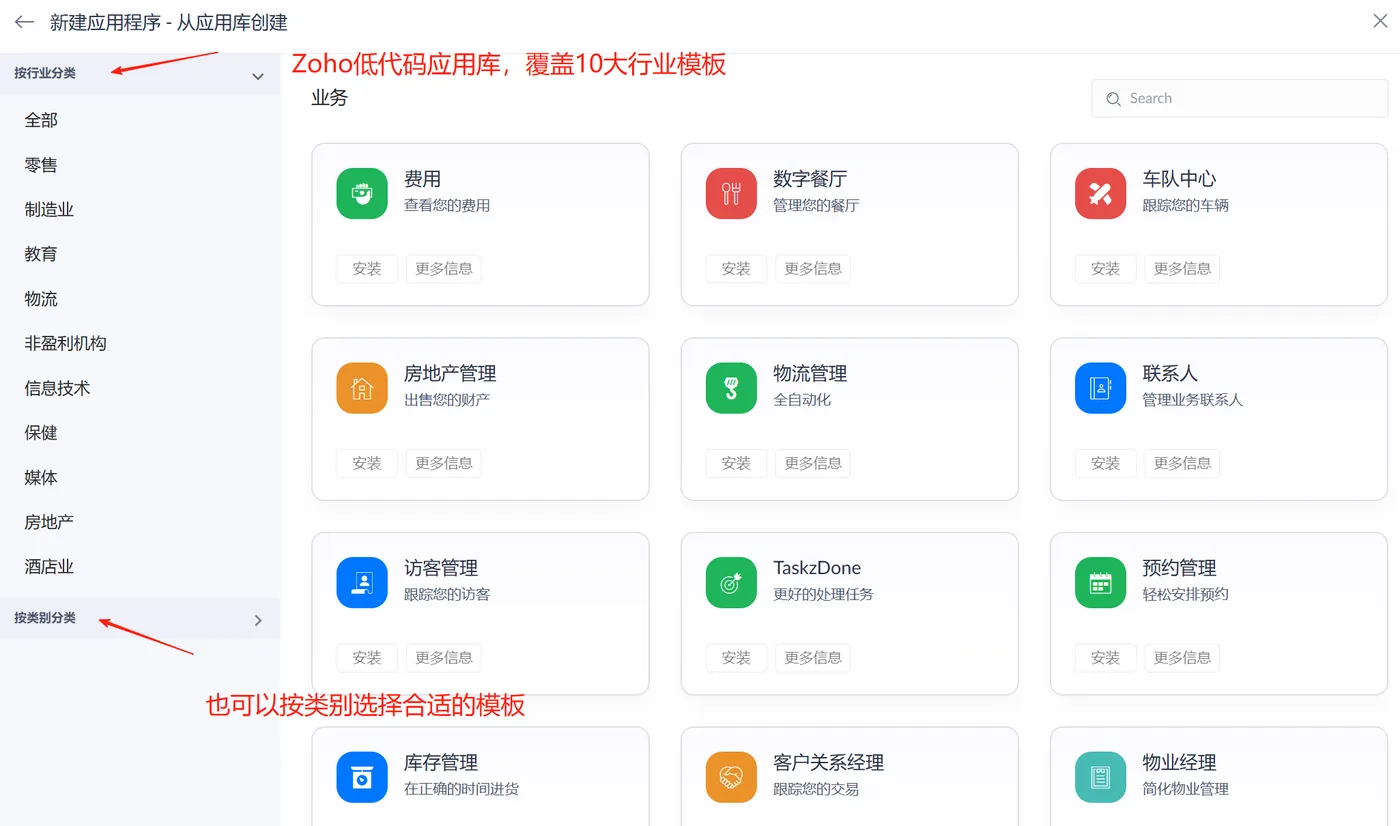This screenshot has width=1400, height=826.
Task: Click the 库存管理 inventory app icon
Action: 361,777
